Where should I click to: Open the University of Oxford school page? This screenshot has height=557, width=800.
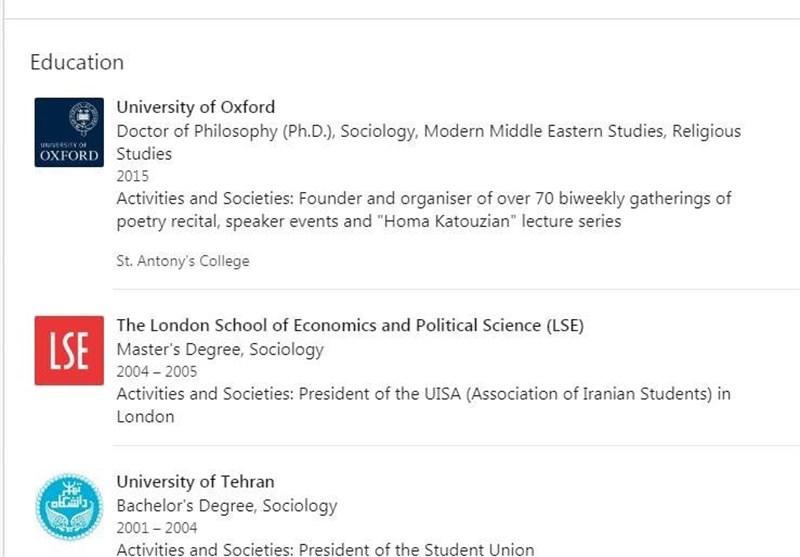[196, 107]
